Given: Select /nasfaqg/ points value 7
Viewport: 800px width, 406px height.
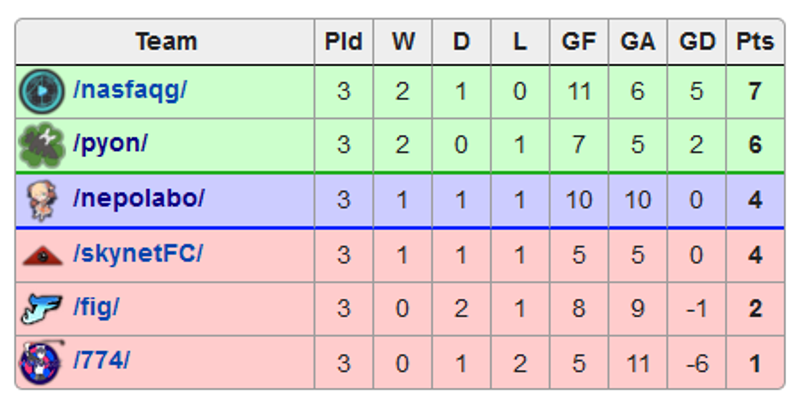Looking at the screenshot, I should pos(755,92).
